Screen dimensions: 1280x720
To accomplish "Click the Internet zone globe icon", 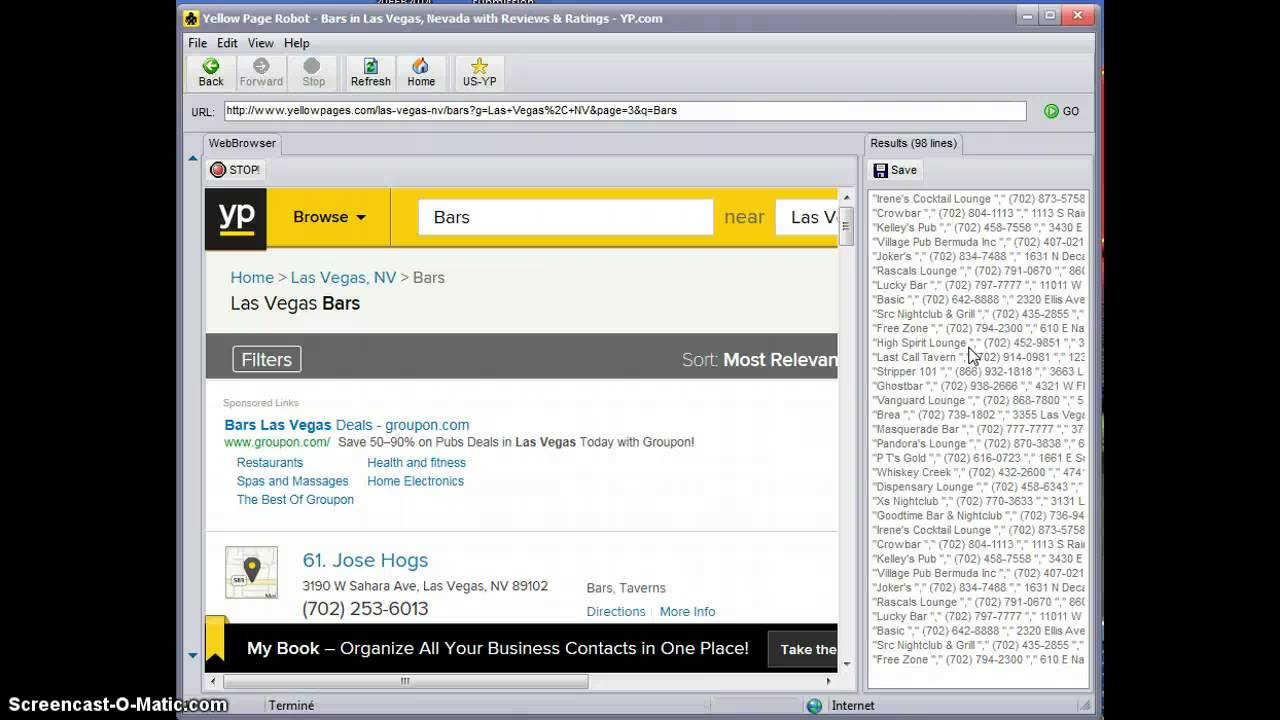I will point(814,706).
